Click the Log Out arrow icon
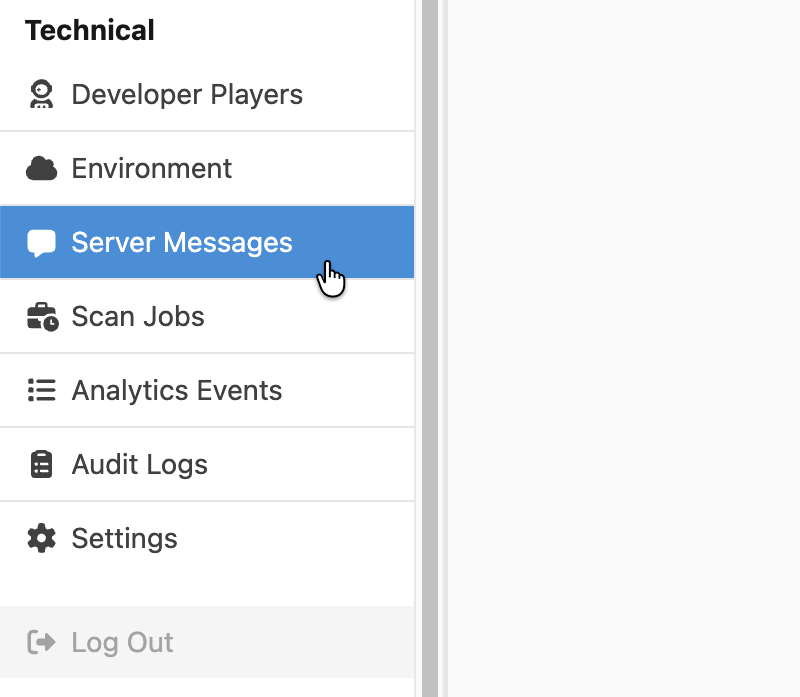 point(41,643)
